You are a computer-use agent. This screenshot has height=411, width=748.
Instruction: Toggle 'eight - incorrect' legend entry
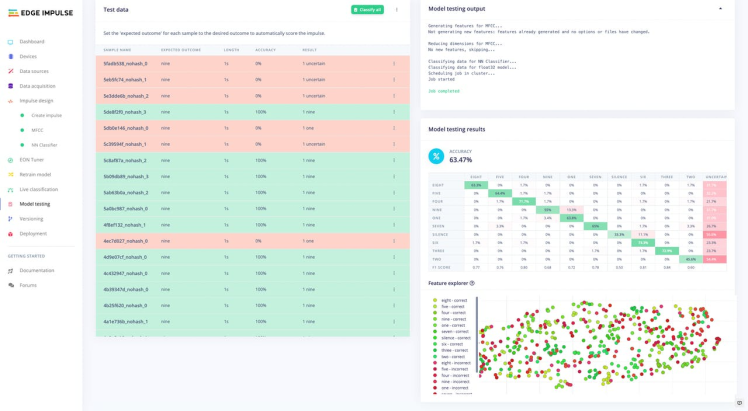[453, 362]
